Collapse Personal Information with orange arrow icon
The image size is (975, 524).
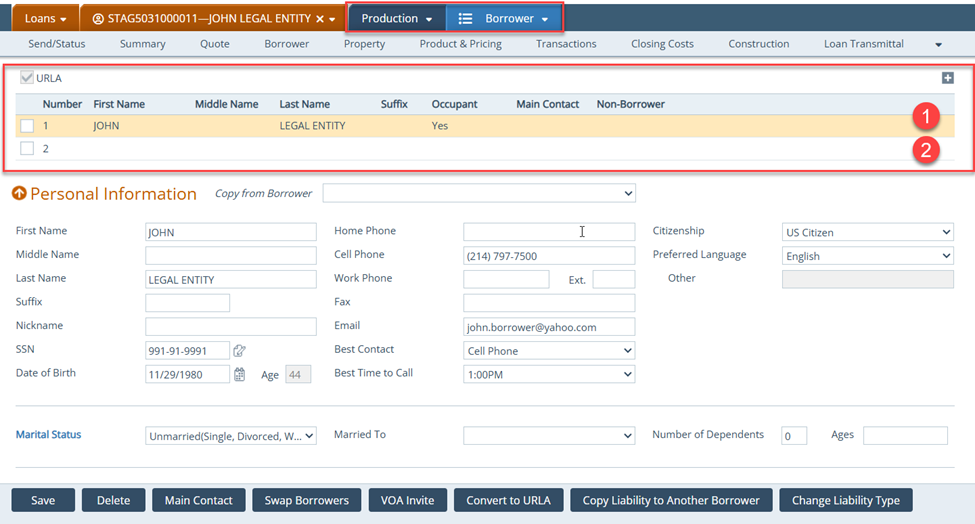pyautogui.click(x=18, y=194)
